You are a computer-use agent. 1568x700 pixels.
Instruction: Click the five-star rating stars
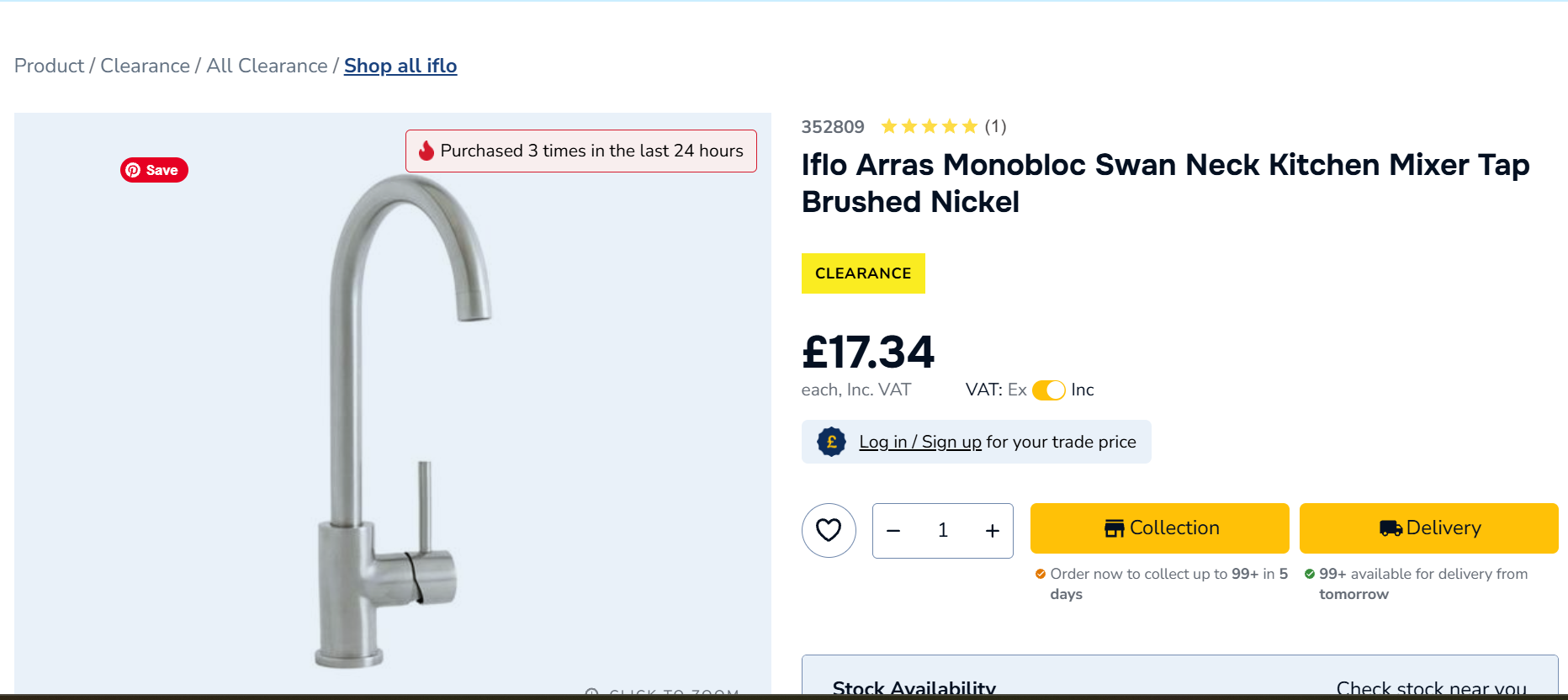click(x=929, y=126)
